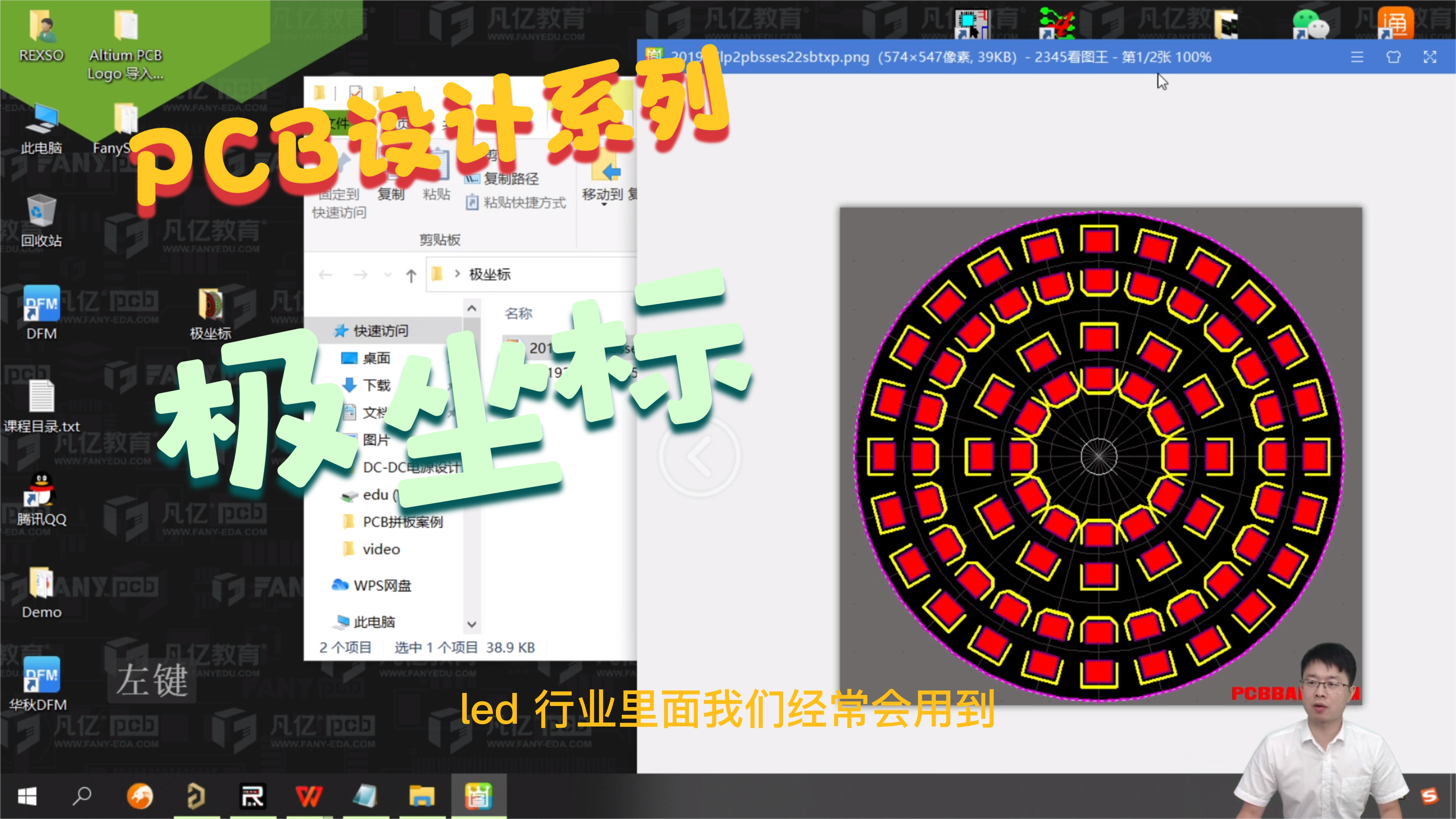The width and height of the screenshot is (1456, 819).
Task: Open taskbar search
Action: 82,796
